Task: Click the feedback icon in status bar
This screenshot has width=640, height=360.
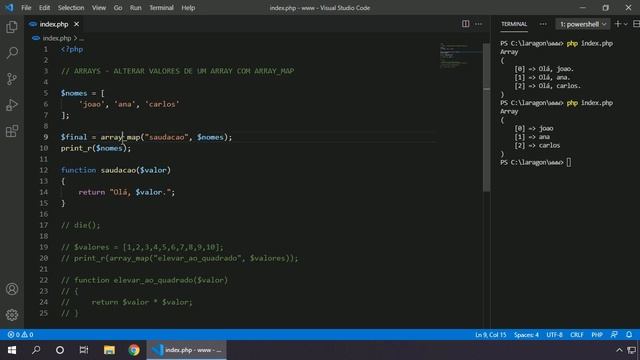Action: 614,335
